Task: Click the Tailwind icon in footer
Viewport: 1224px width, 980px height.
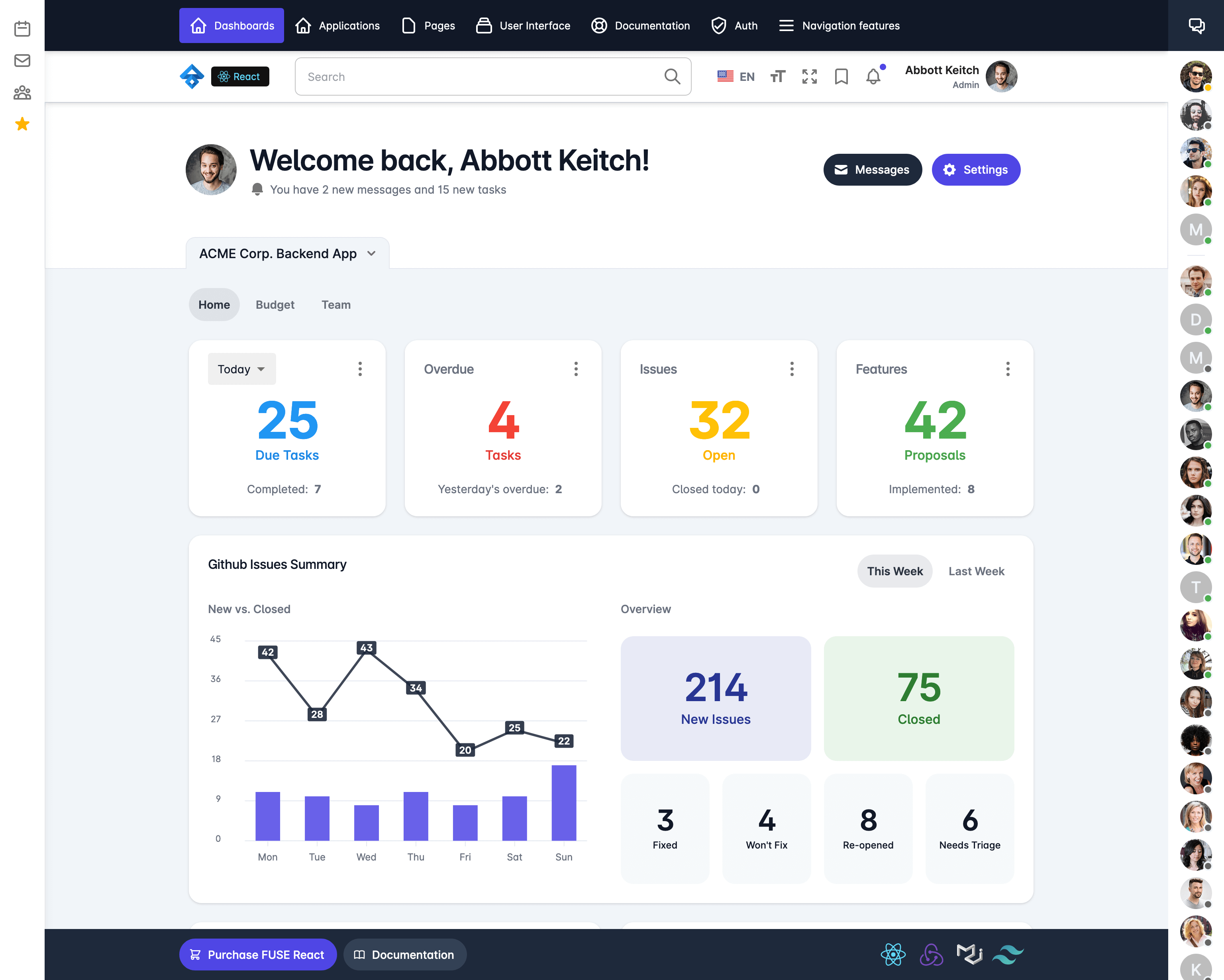Action: click(1008, 955)
